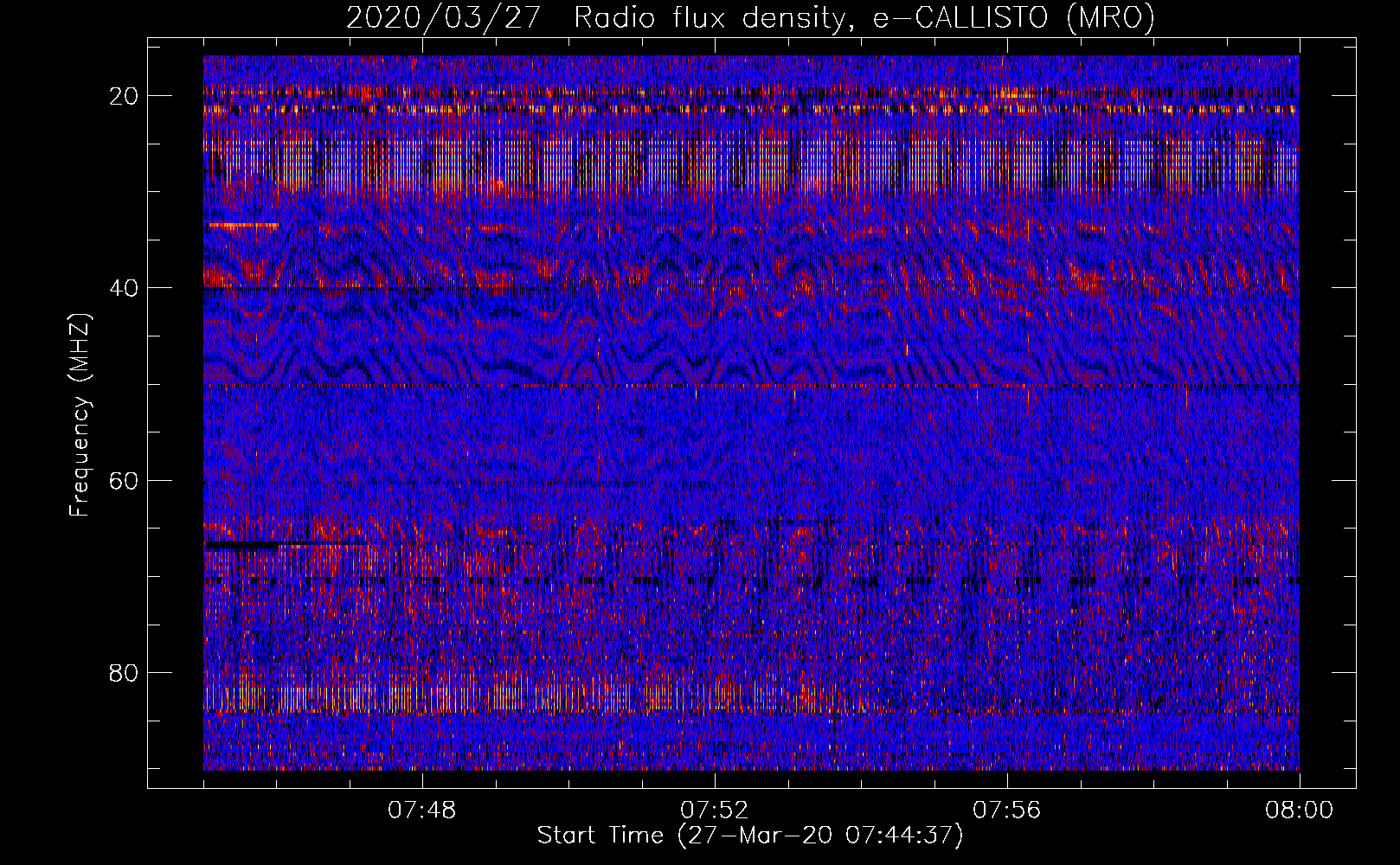Screen dimensions: 1400x865
Task: Click the short orange streak near 33 MHz
Action: point(242,225)
